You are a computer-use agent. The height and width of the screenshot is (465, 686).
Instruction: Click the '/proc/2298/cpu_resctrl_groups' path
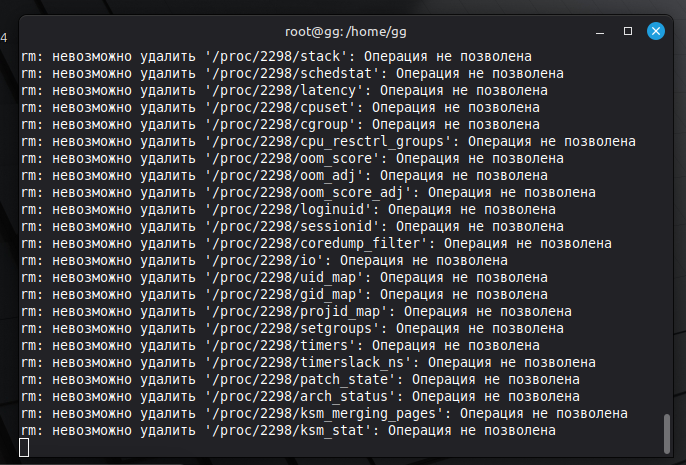[329, 142]
